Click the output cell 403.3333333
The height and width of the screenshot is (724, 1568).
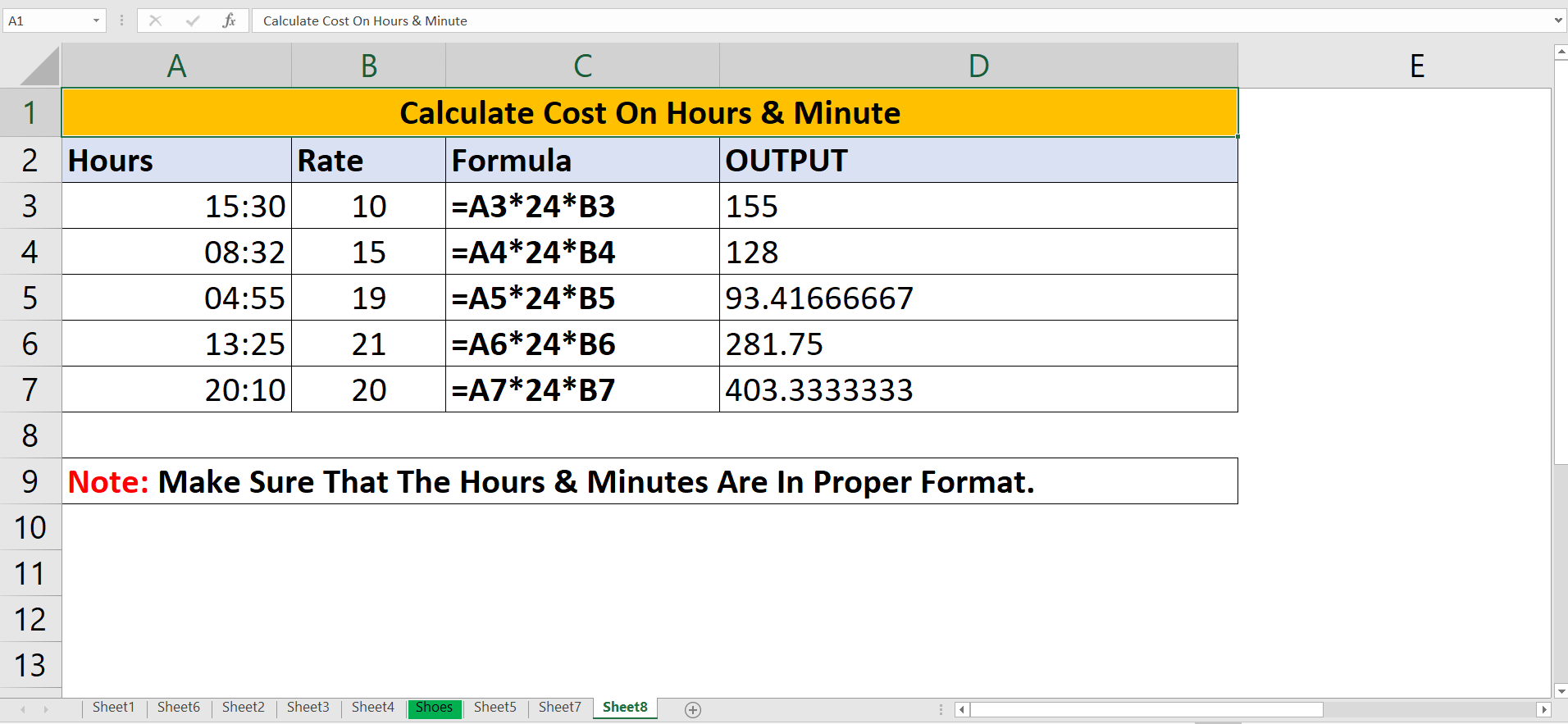[978, 389]
